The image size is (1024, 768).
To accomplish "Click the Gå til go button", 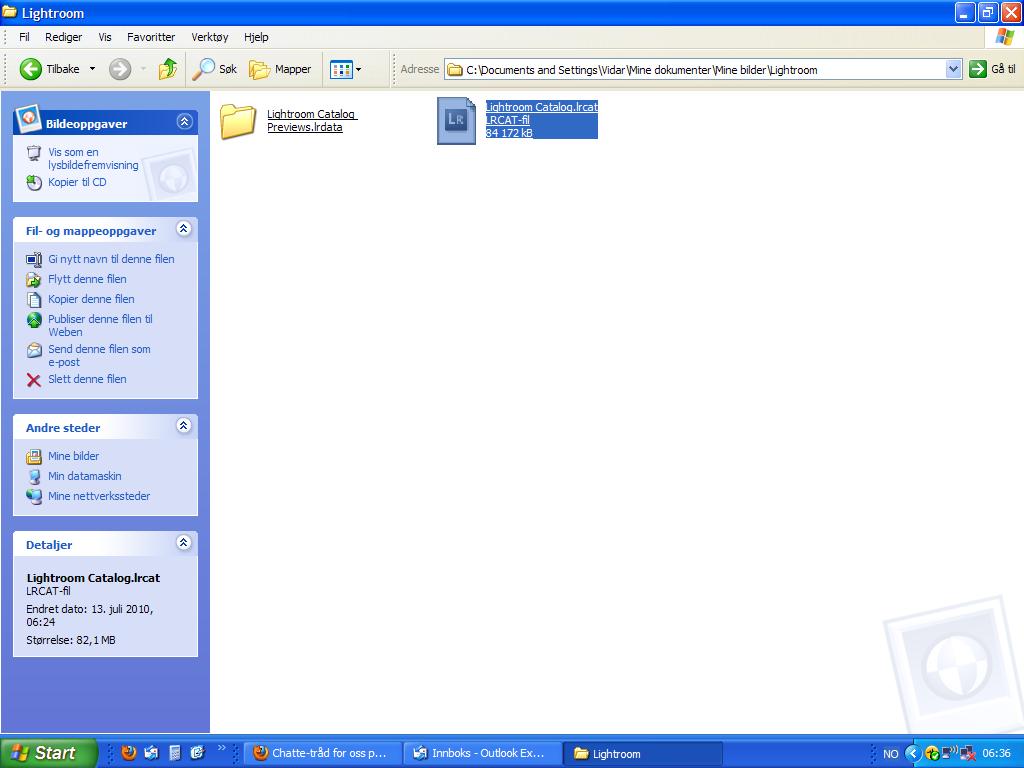I will click(x=992, y=69).
